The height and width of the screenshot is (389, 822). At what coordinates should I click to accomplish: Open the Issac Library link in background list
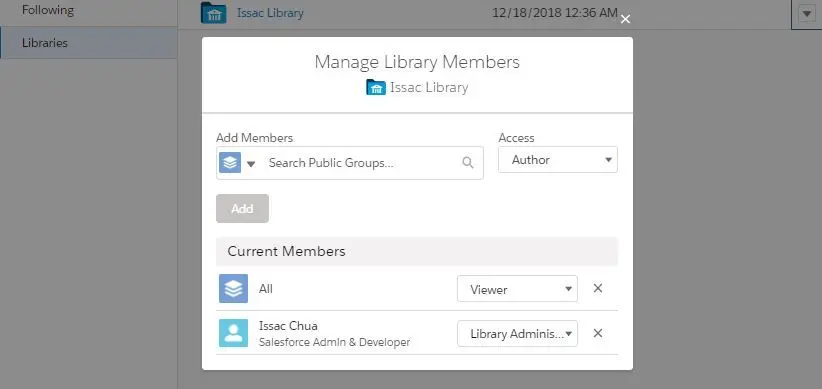pyautogui.click(x=270, y=13)
